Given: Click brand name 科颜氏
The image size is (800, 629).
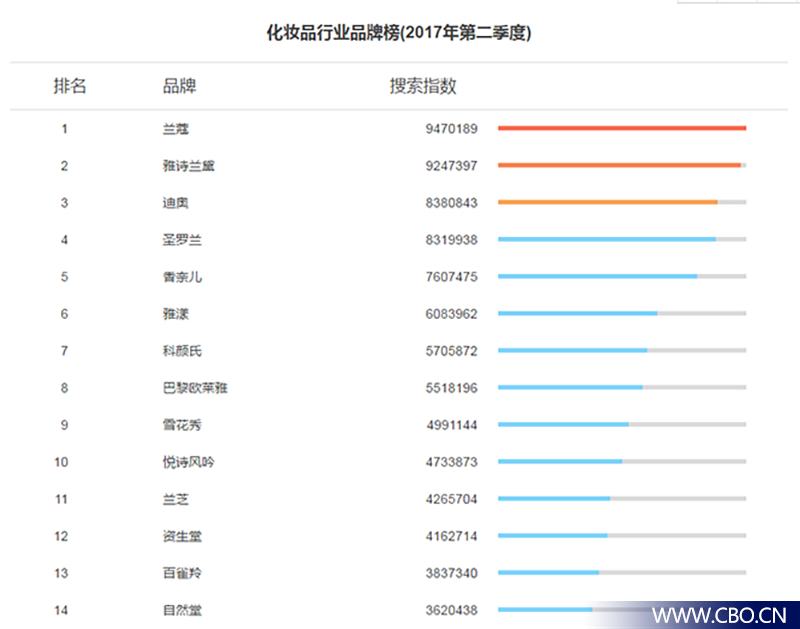Looking at the screenshot, I should point(182,351).
